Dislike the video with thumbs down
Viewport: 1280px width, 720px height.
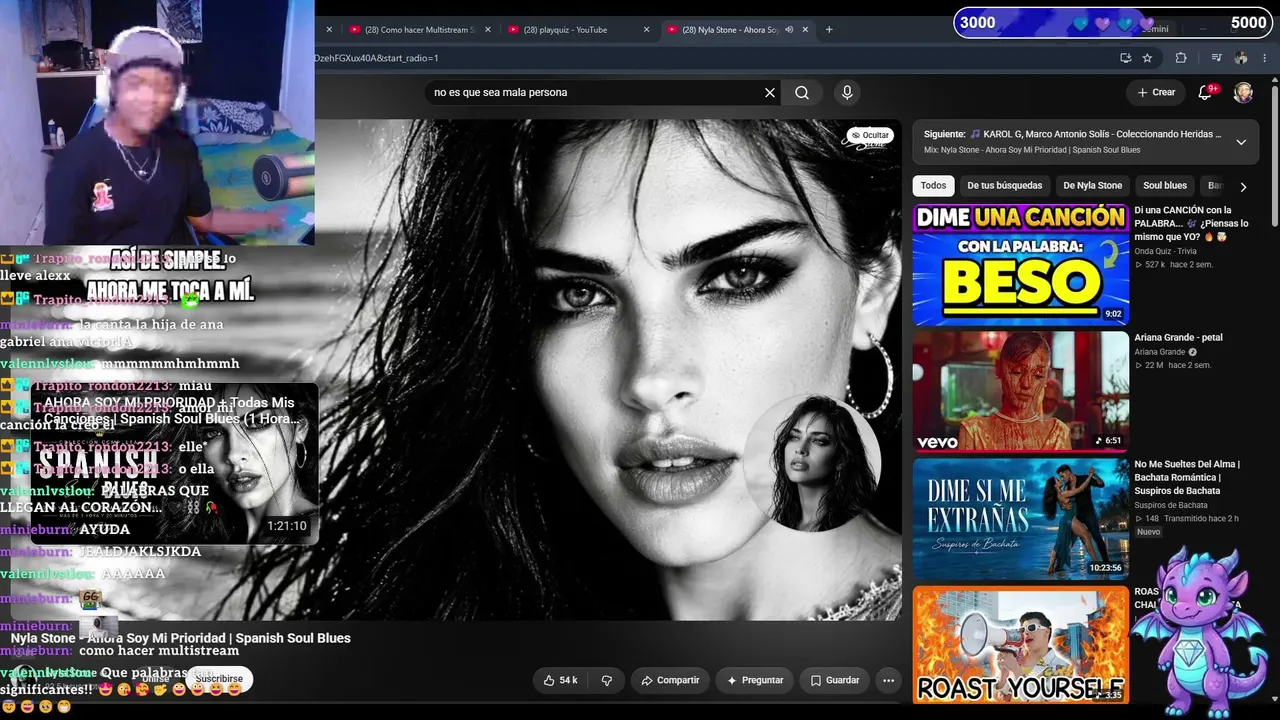click(x=606, y=680)
